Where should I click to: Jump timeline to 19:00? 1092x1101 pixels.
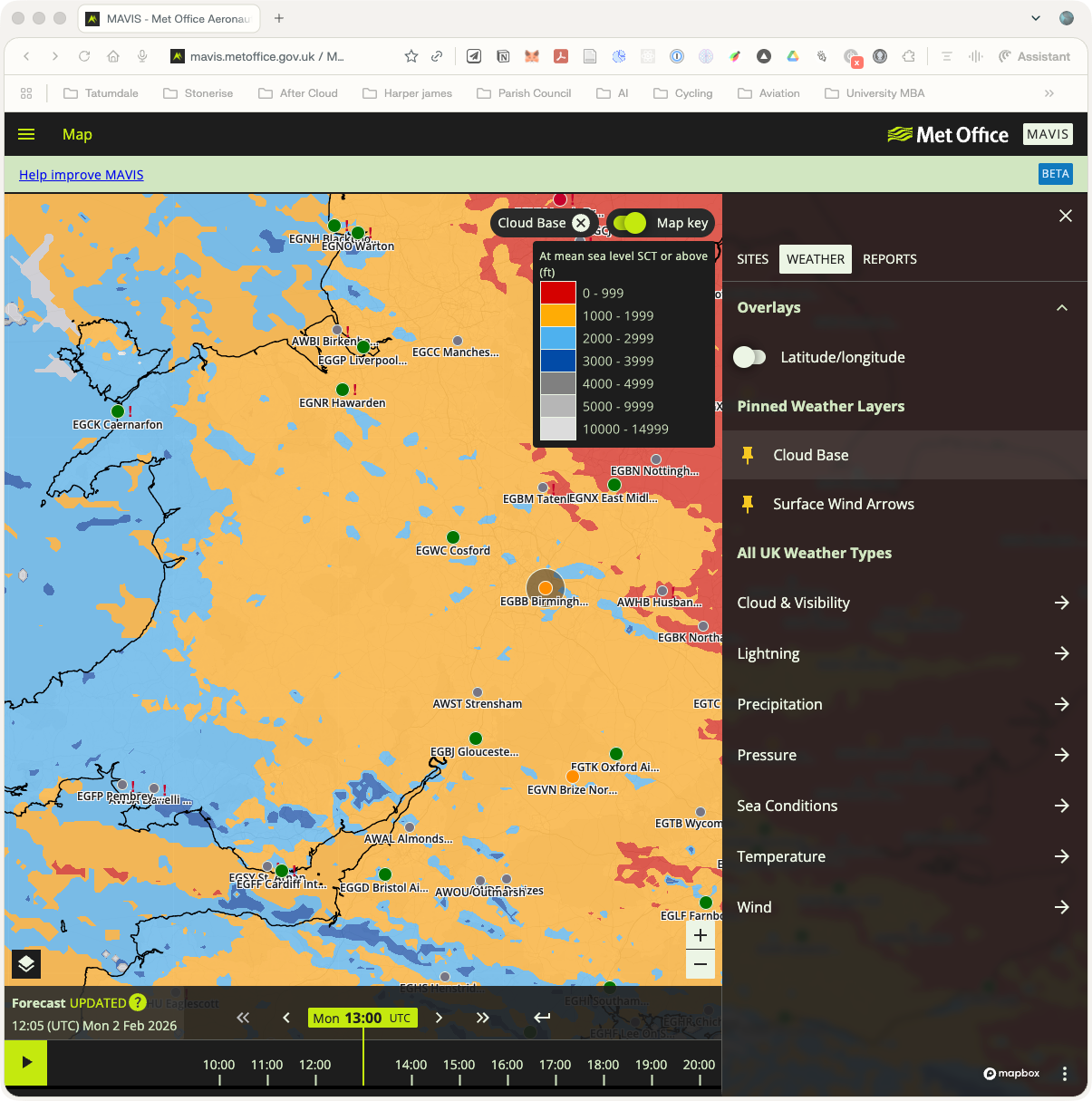coord(652,1065)
